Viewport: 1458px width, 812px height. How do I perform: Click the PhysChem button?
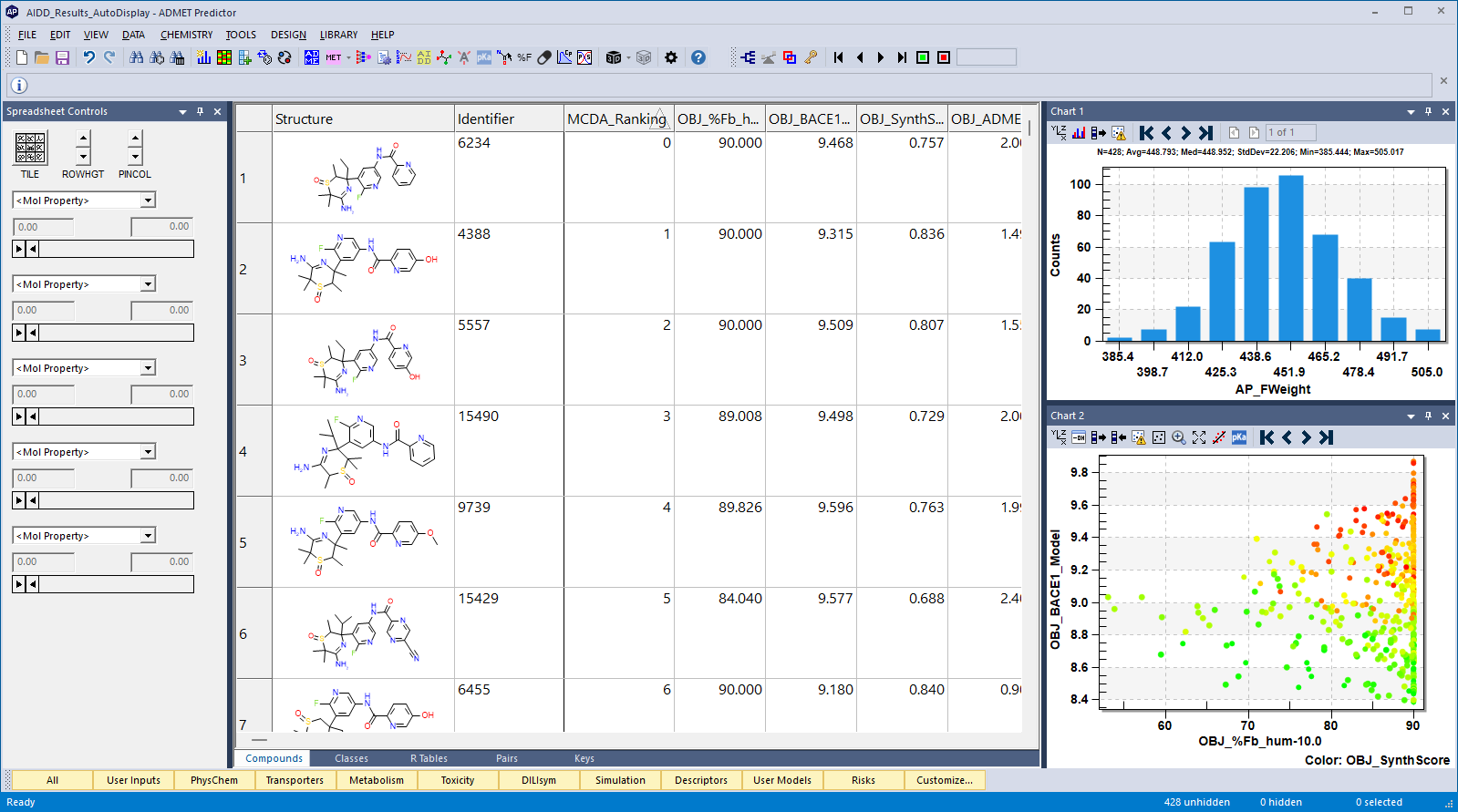pos(214,780)
